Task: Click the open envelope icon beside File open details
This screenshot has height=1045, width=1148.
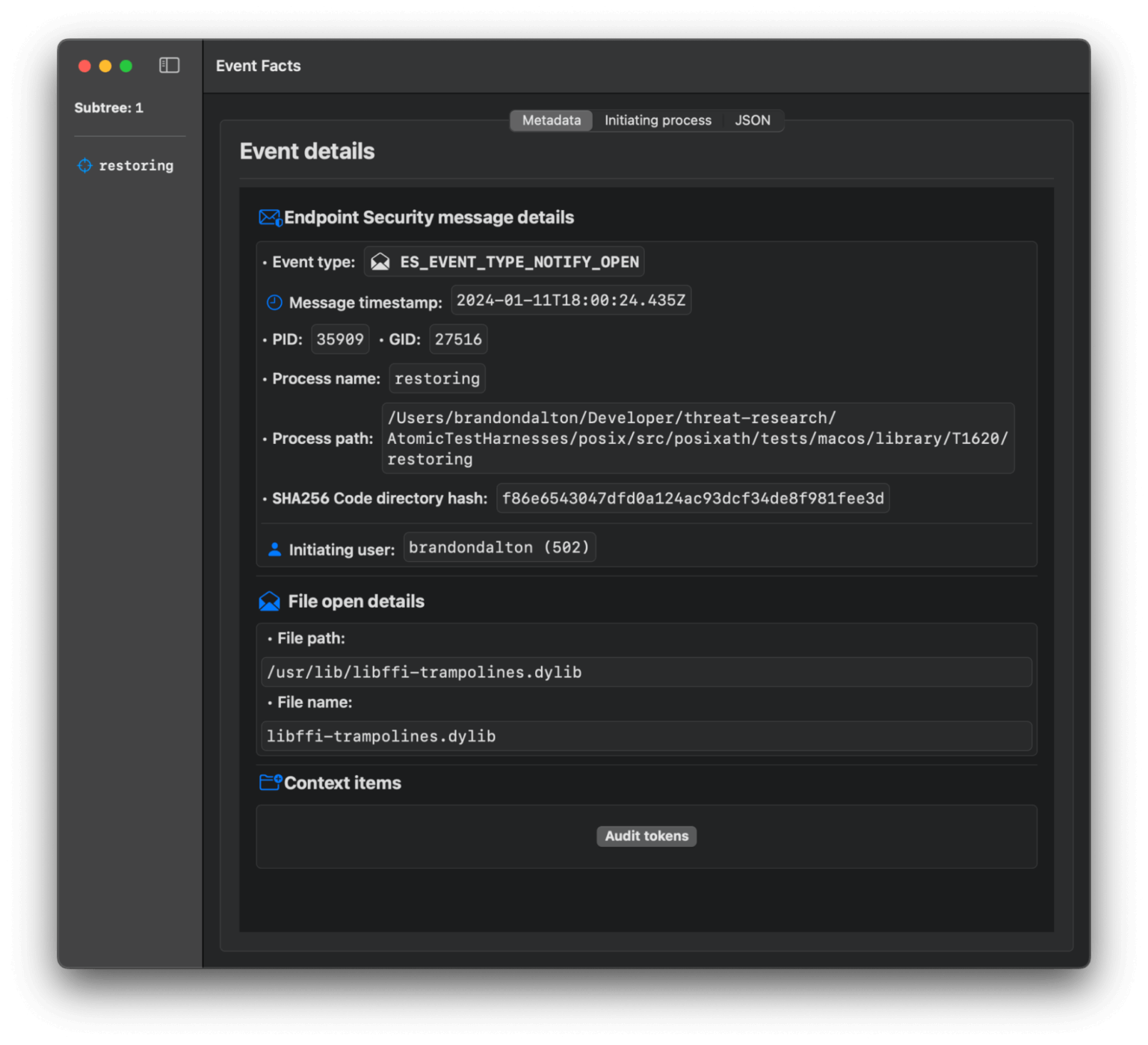Action: click(269, 600)
